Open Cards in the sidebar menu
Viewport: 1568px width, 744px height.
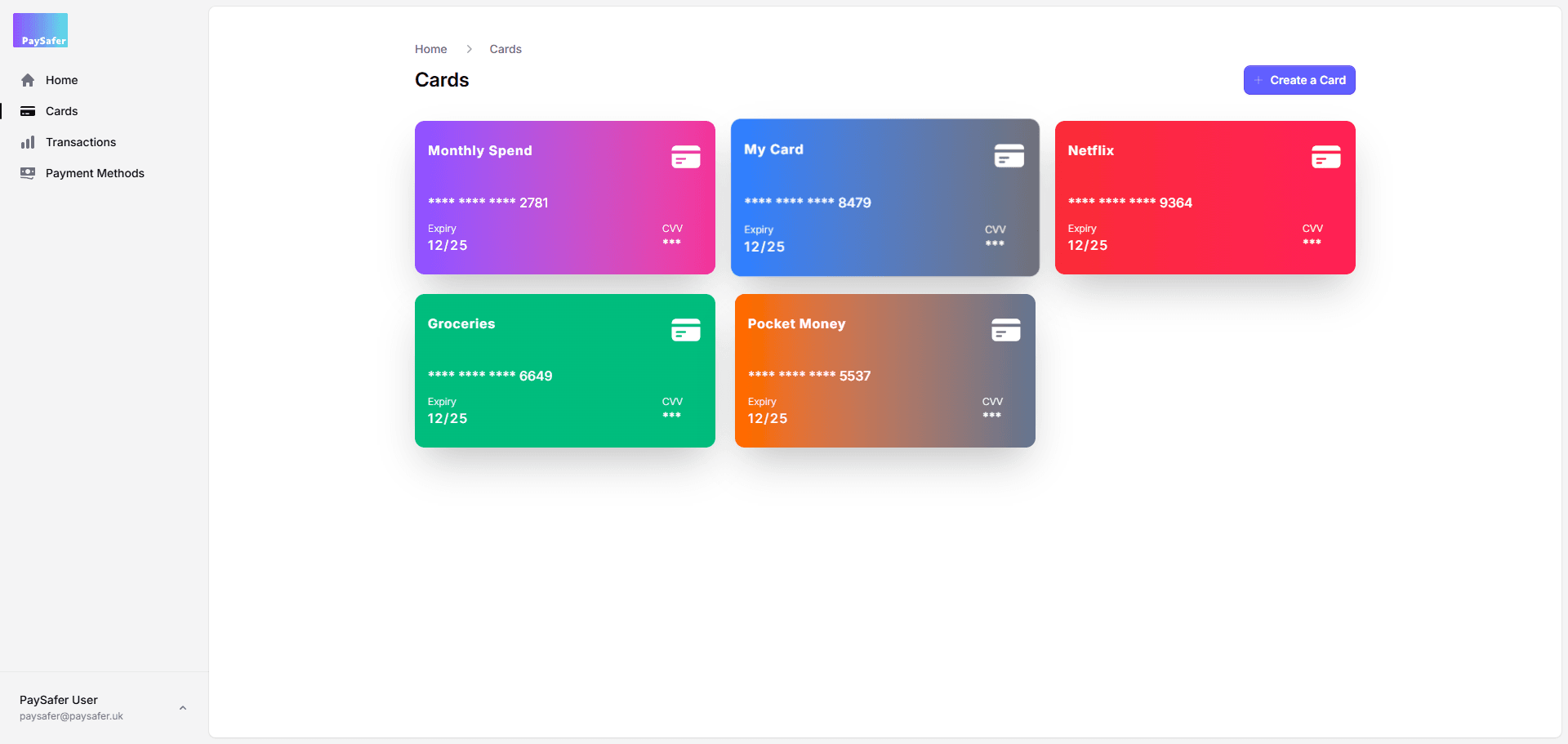tap(62, 111)
